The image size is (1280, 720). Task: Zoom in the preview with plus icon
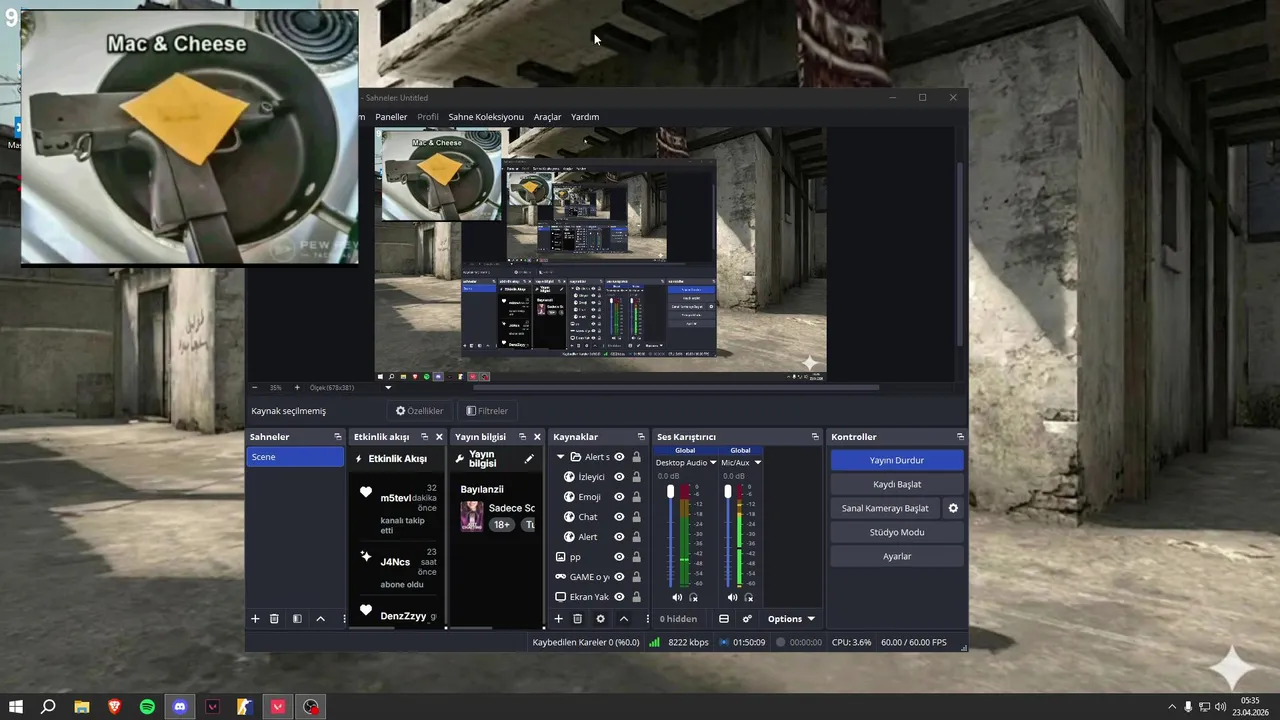297,387
